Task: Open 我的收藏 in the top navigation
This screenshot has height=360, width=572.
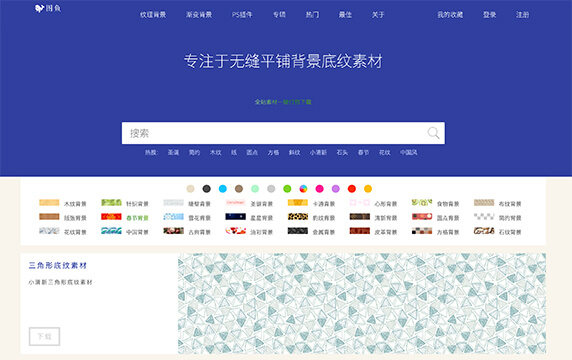Action: coord(450,15)
